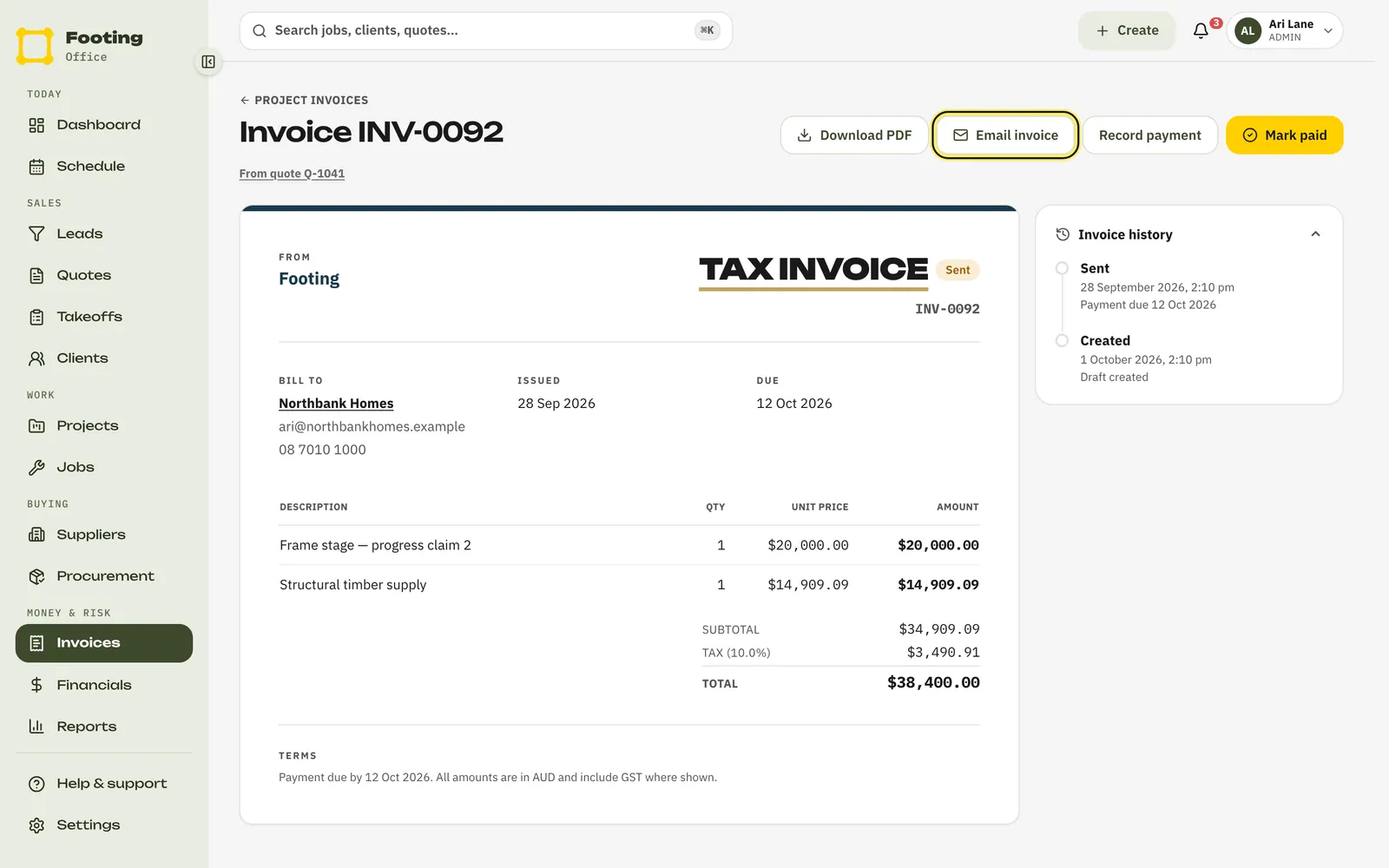The image size is (1389, 868).
Task: Click the Footing logo icon
Action: click(35, 46)
